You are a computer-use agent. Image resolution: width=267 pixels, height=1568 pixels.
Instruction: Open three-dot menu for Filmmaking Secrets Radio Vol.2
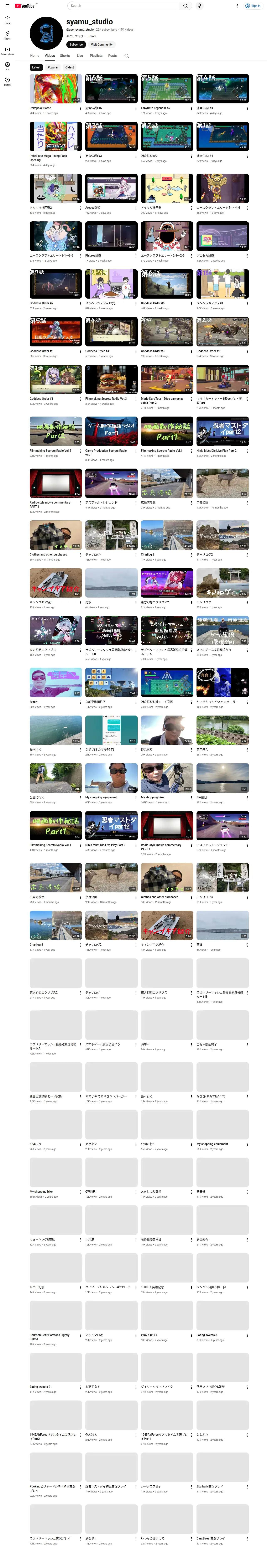(80, 451)
